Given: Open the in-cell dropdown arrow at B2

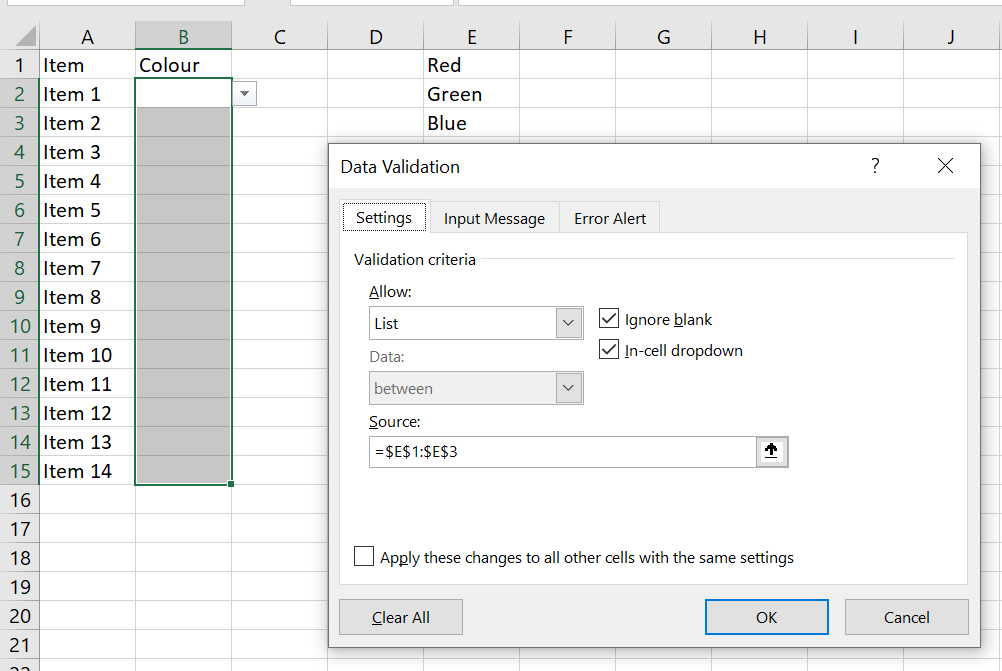Looking at the screenshot, I should click(x=245, y=94).
